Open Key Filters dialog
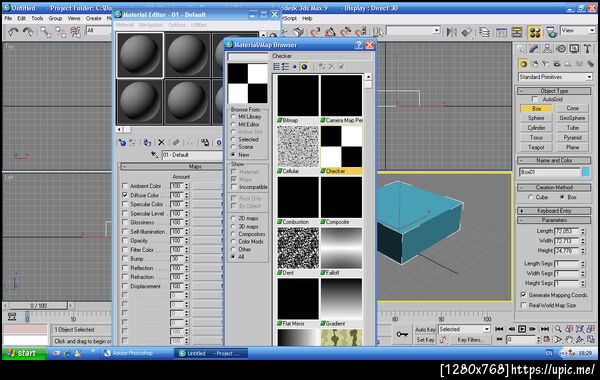 [470, 339]
